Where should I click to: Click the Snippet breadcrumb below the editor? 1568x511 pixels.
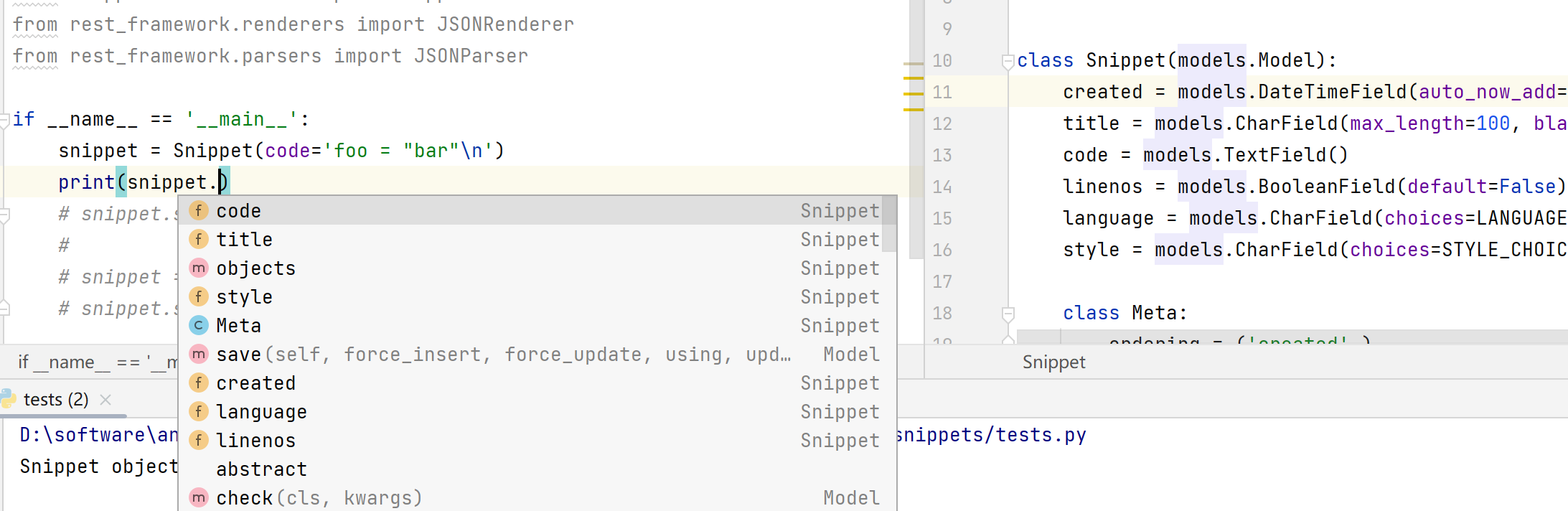pos(1053,362)
